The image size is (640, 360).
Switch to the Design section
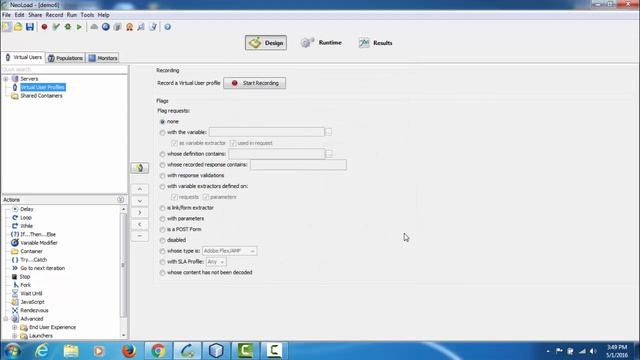(266, 43)
